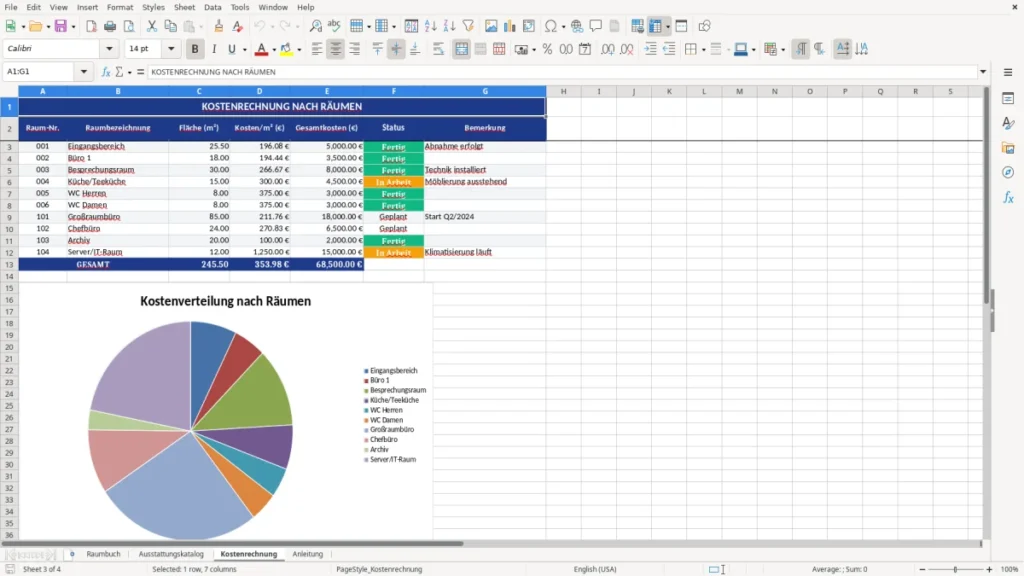The width and height of the screenshot is (1024, 576).
Task: Sort ascending with the A-Z arrow icon
Action: [x=430, y=26]
